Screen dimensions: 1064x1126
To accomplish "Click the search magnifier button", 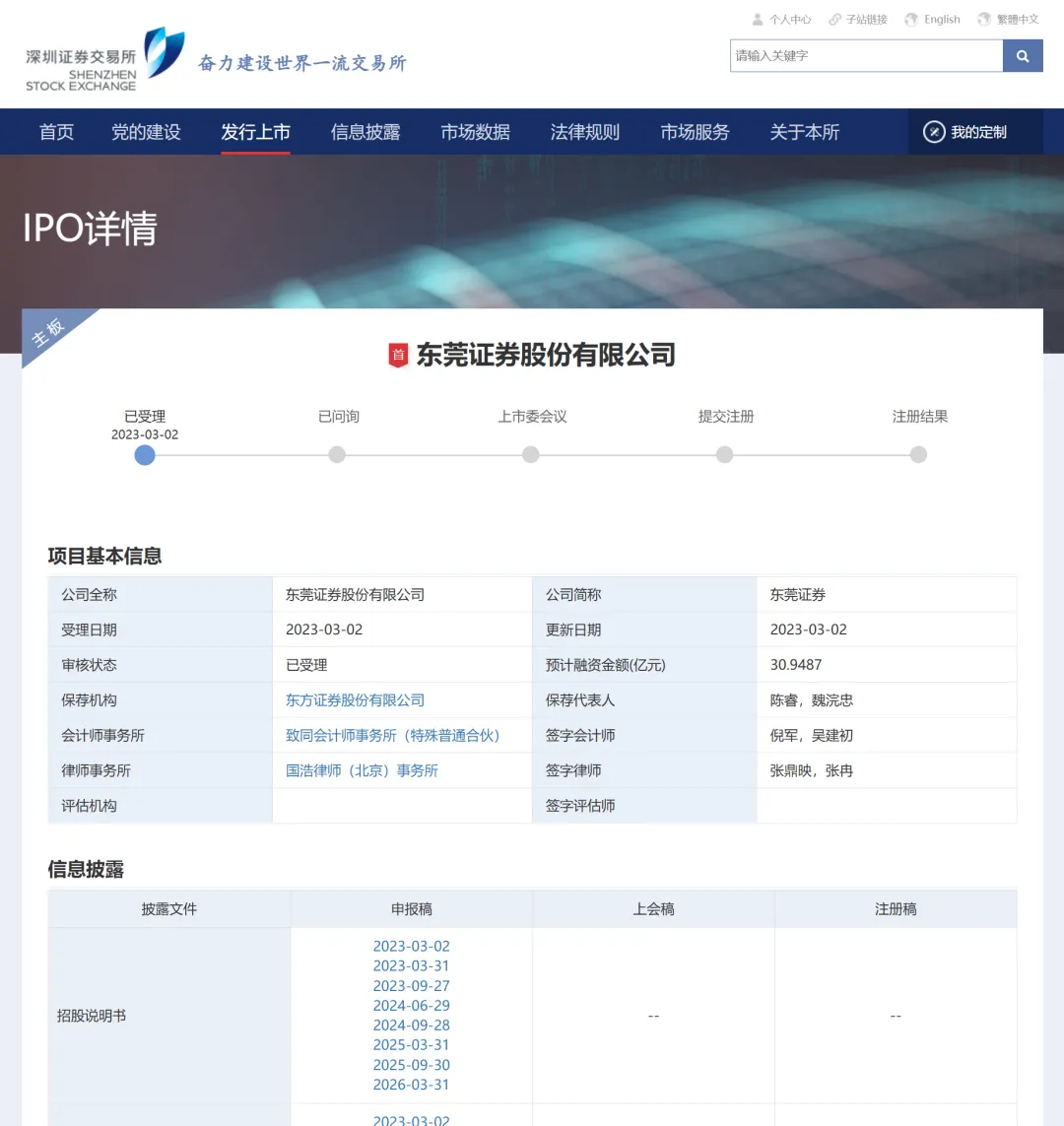I will click(x=1023, y=56).
